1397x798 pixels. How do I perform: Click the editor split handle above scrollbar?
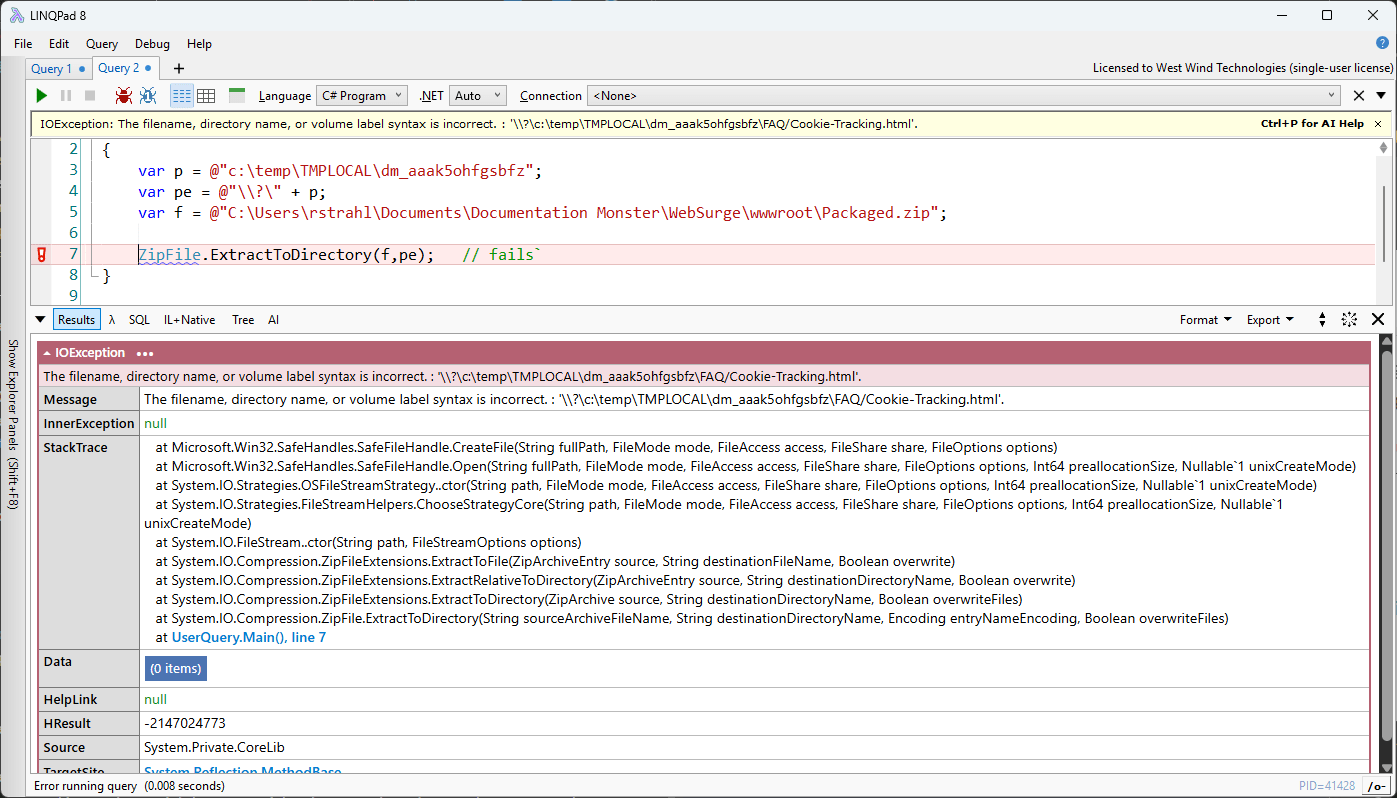[x=1383, y=146]
